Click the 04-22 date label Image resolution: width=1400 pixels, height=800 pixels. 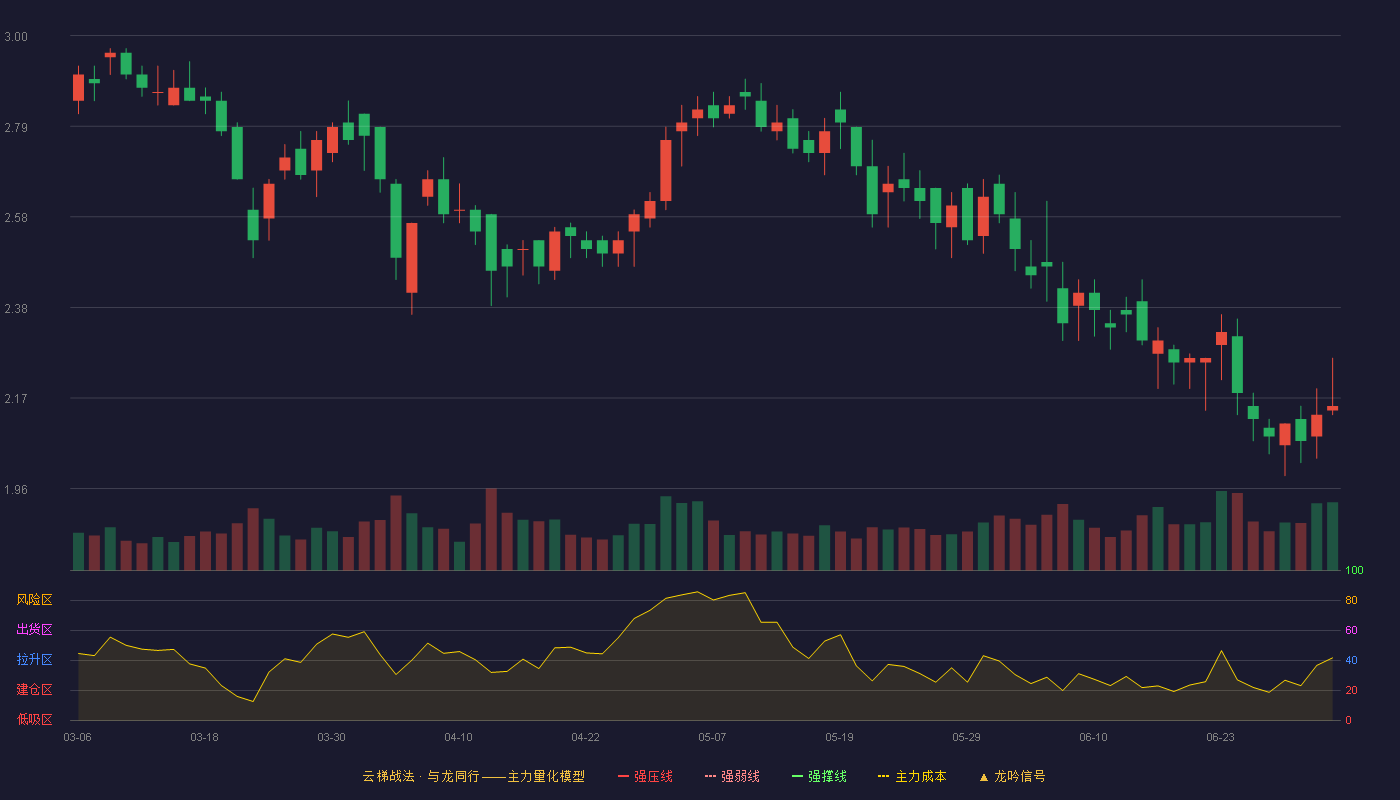point(585,737)
